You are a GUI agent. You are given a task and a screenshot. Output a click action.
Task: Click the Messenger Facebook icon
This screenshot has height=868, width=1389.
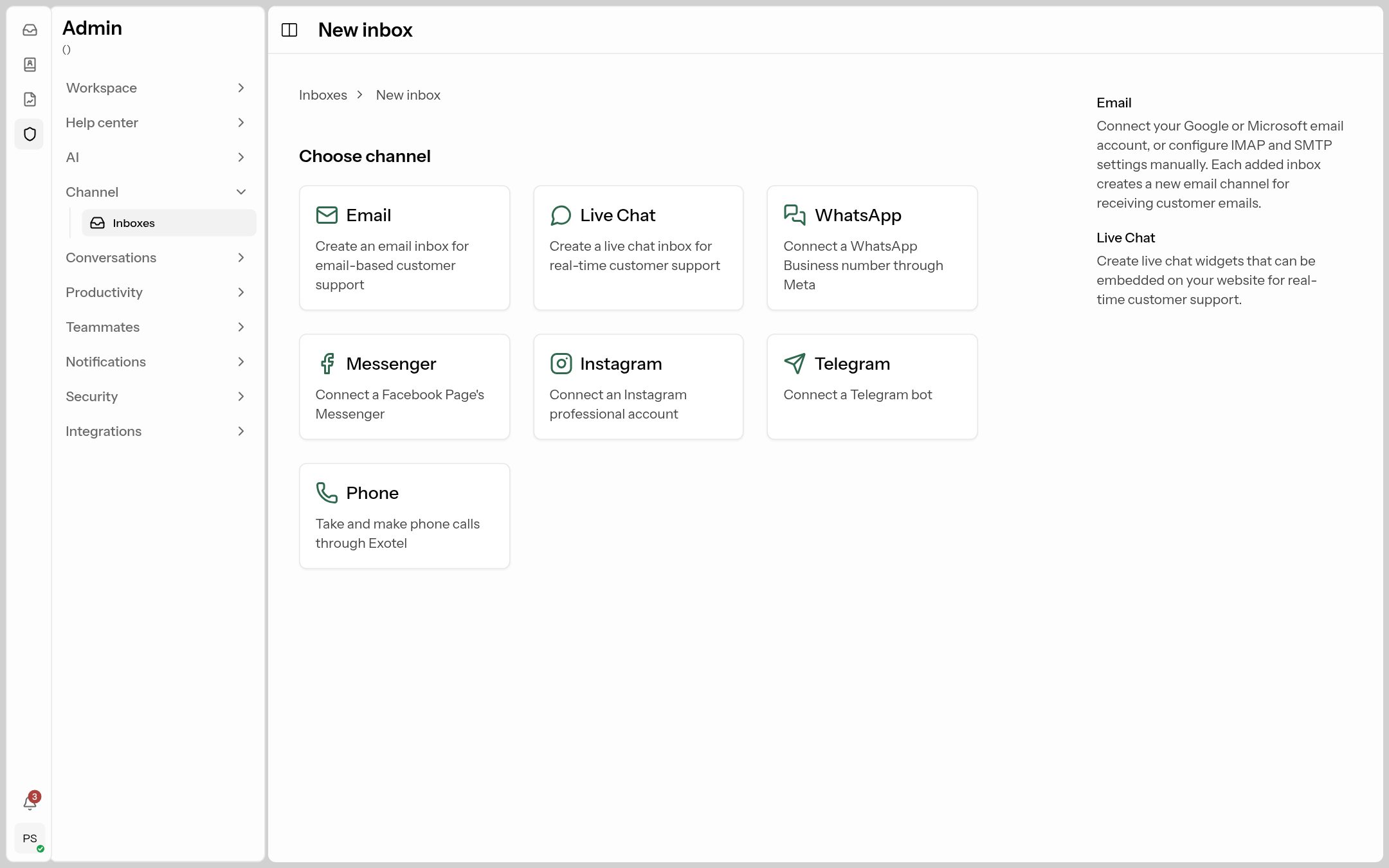click(x=327, y=364)
